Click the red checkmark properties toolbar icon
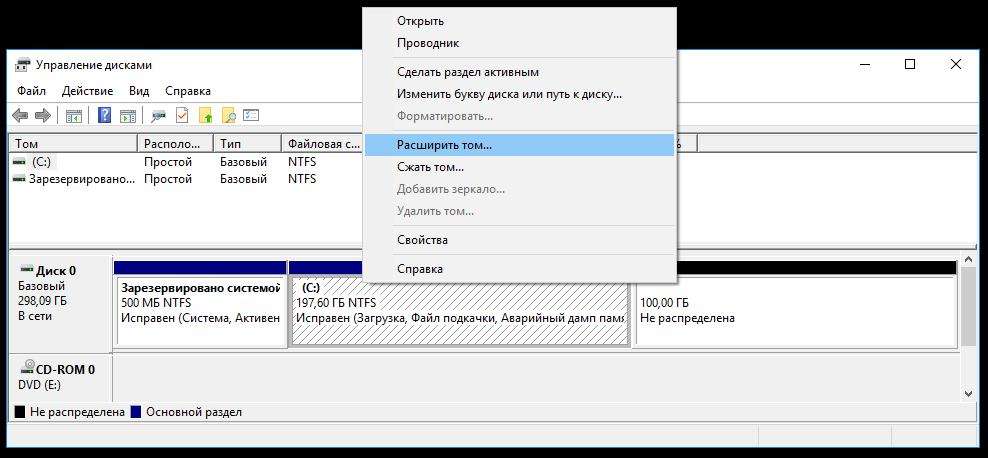This screenshot has height=458, width=988. click(x=182, y=115)
